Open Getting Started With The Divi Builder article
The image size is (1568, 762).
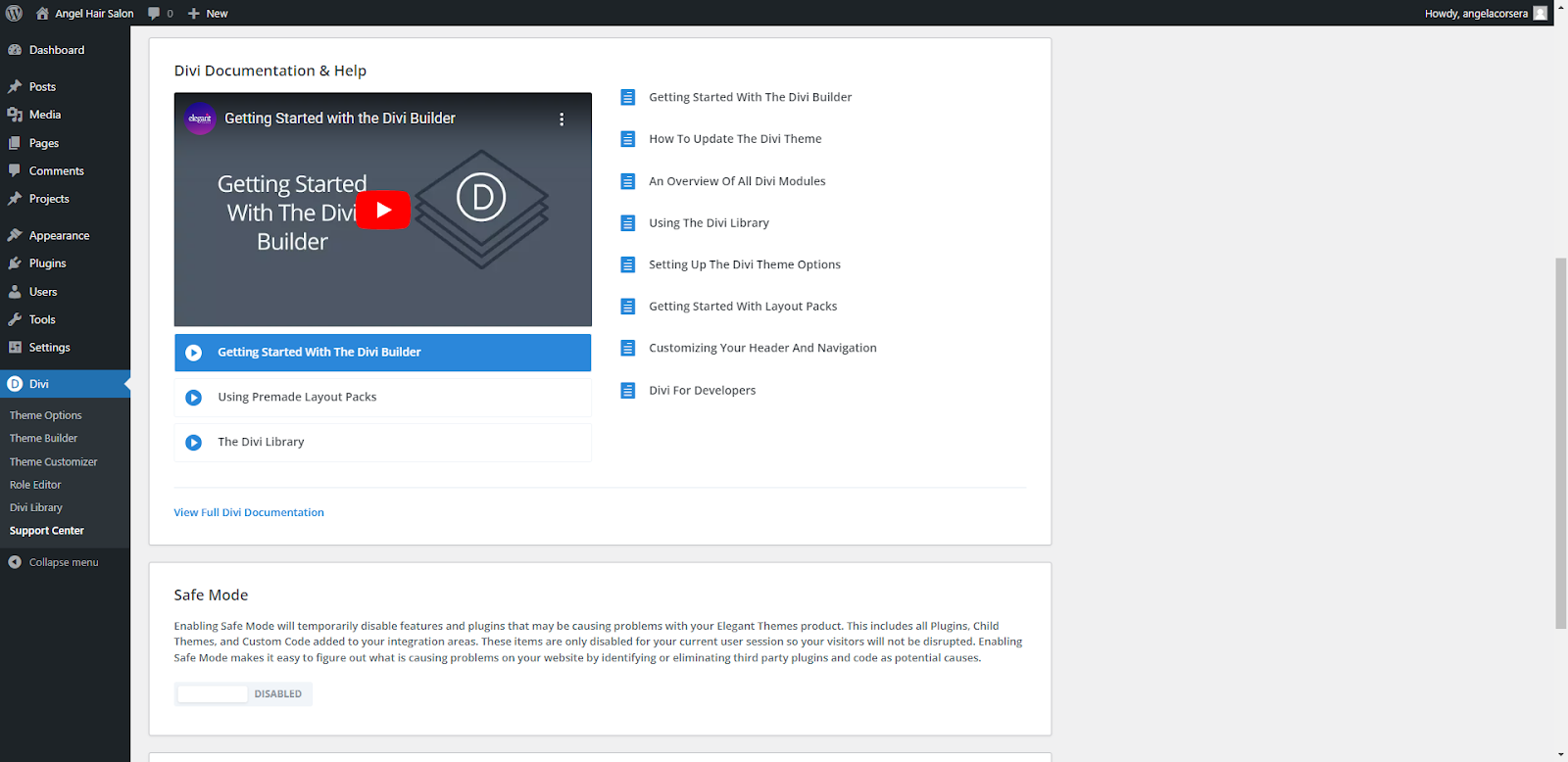(x=751, y=97)
